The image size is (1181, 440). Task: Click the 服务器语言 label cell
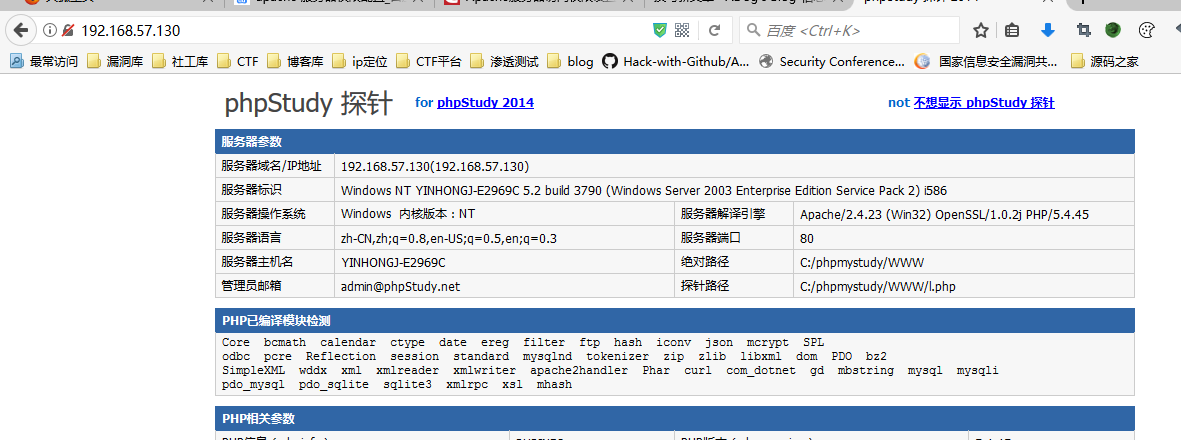274,238
